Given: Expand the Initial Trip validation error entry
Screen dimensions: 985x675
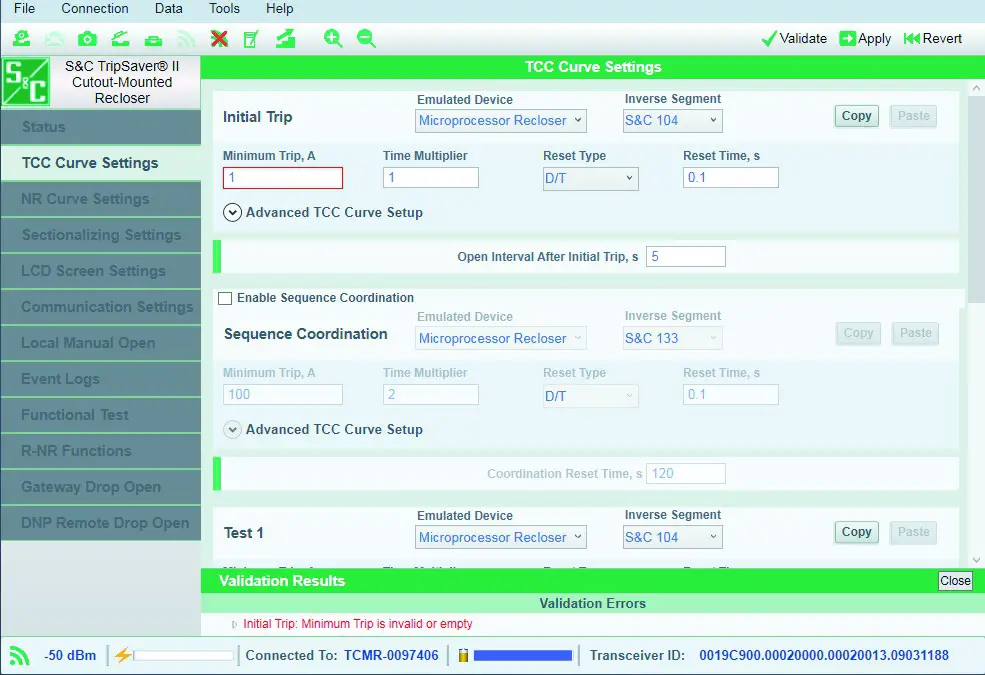Looking at the screenshot, I should (234, 624).
